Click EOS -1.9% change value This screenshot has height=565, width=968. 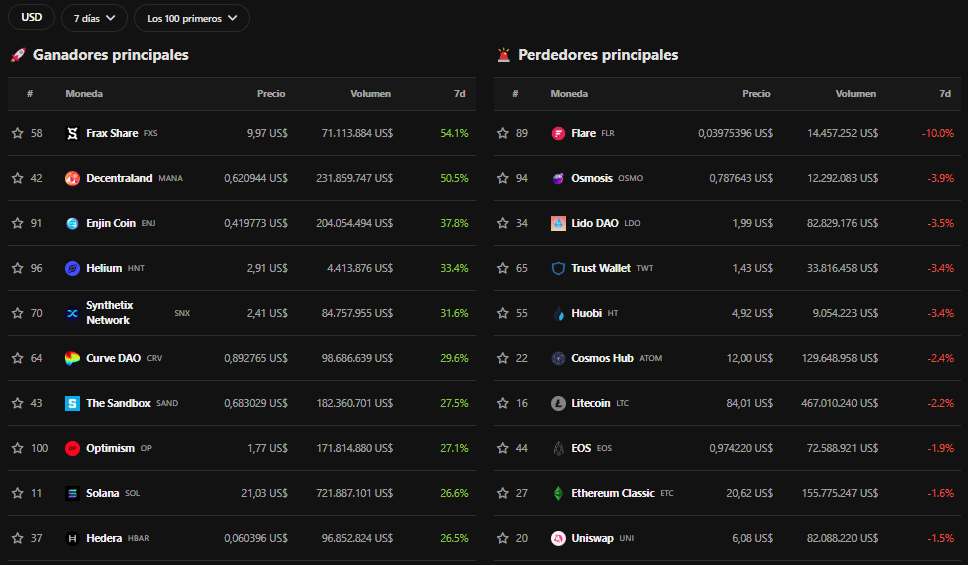pyautogui.click(x=940, y=448)
